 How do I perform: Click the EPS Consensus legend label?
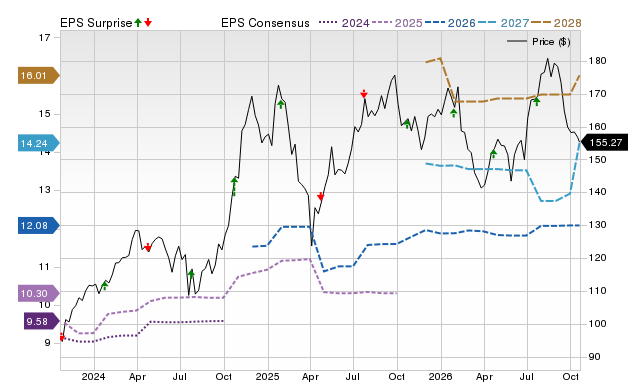(x=265, y=23)
